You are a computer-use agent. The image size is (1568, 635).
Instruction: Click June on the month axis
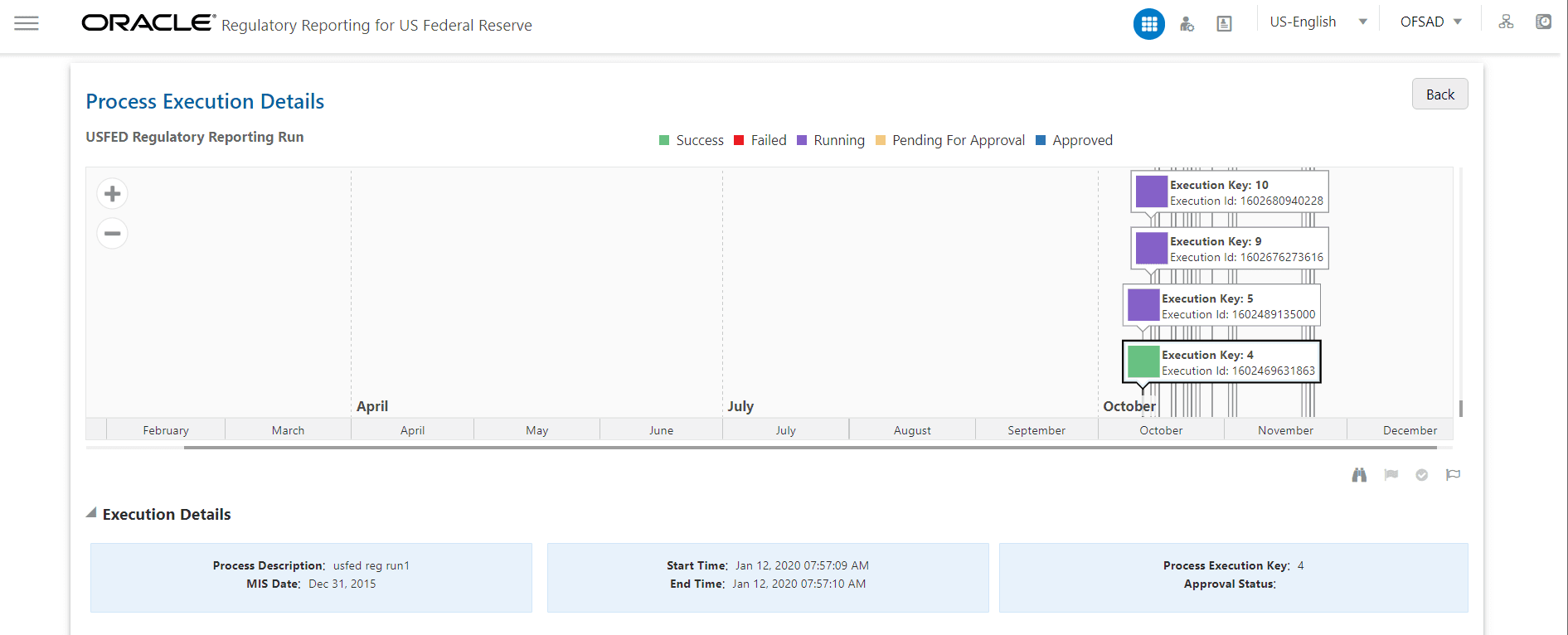(661, 430)
